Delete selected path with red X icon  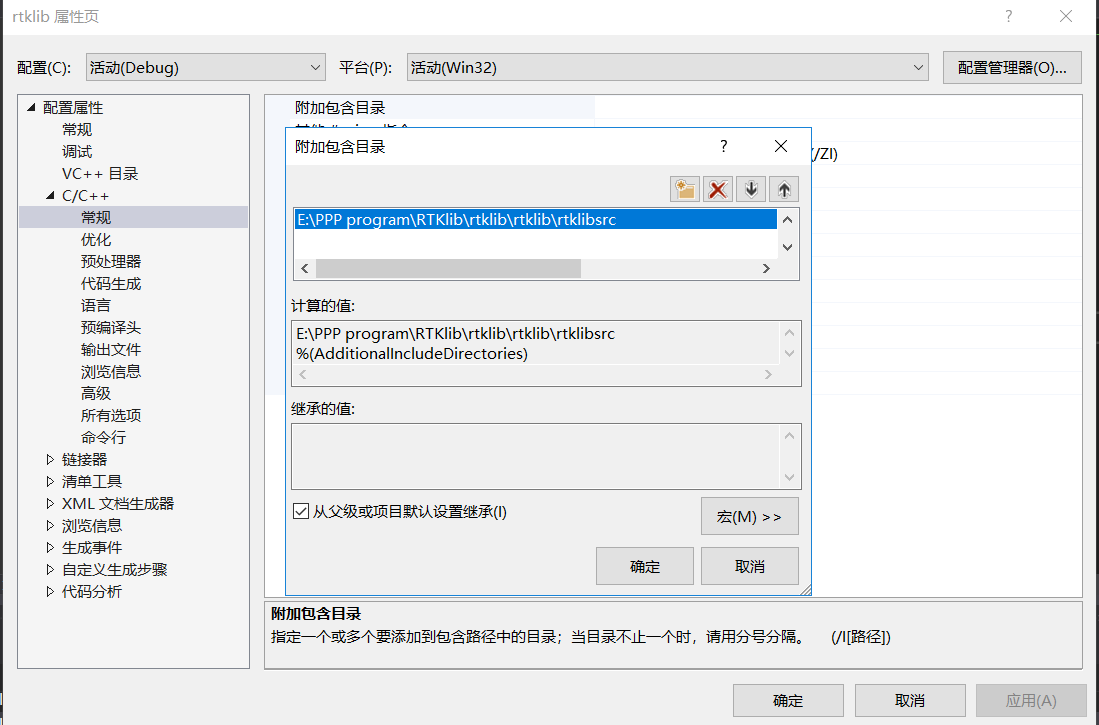[718, 189]
